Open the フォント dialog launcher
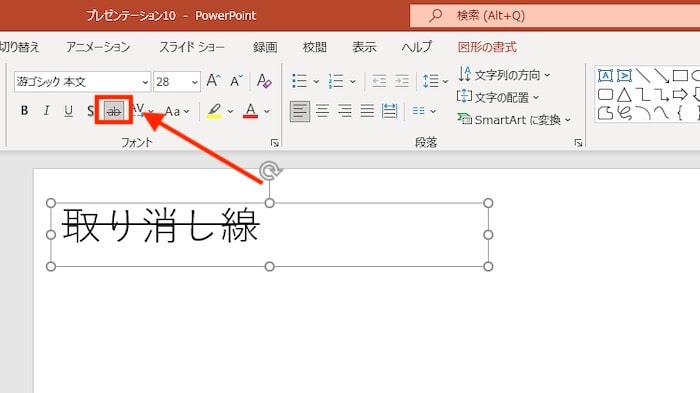 point(275,143)
